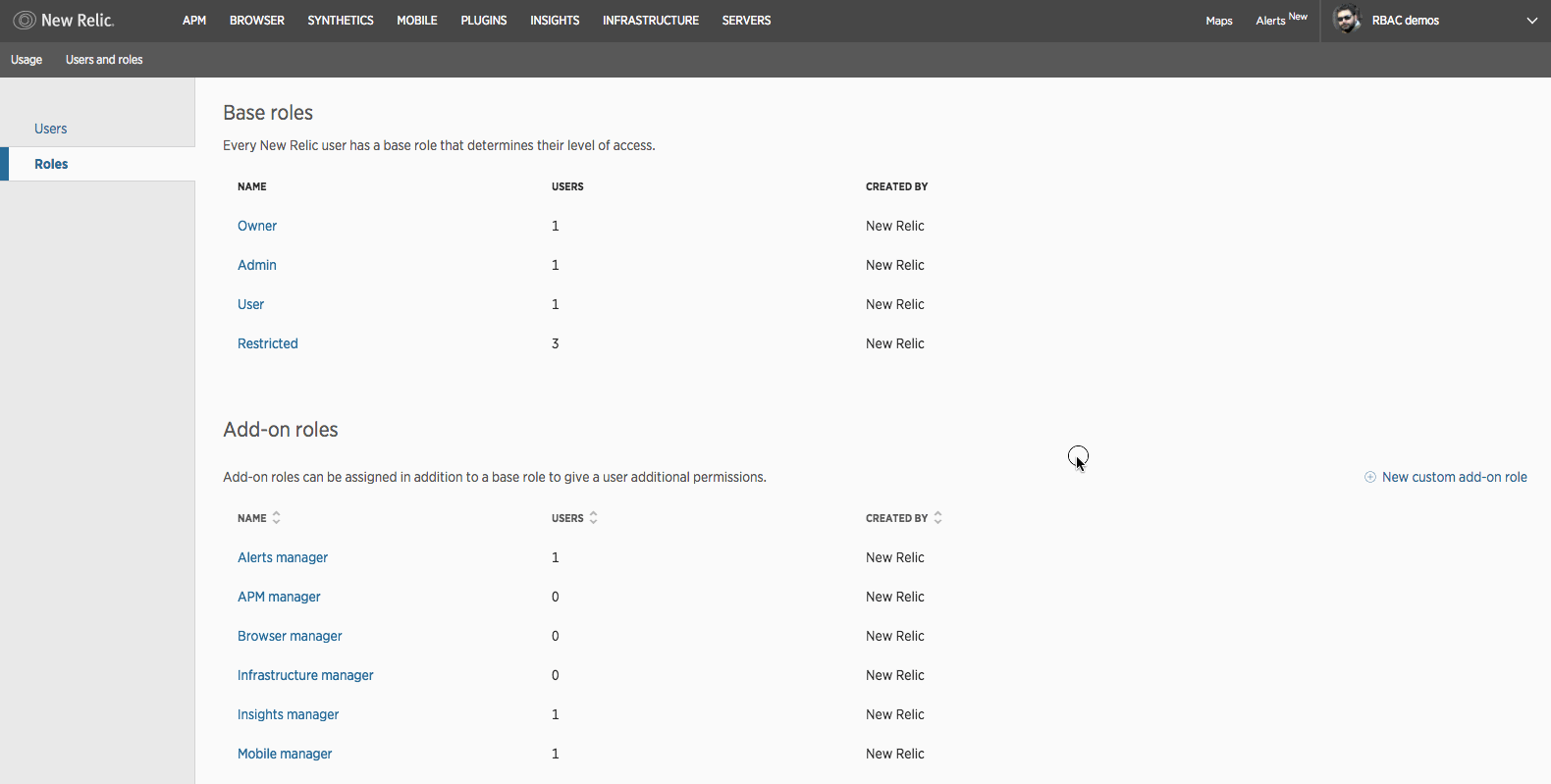Click user count in Alerts manager row
1551x784 pixels.
click(556, 557)
